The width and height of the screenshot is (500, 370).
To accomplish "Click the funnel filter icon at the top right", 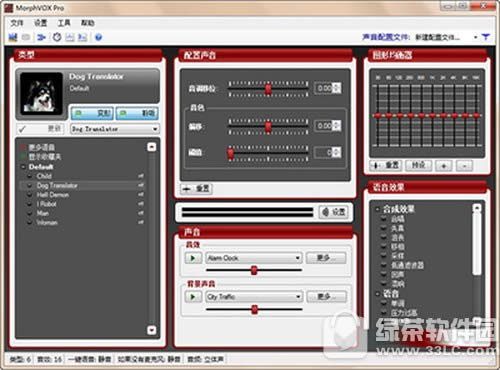I will point(486,37).
